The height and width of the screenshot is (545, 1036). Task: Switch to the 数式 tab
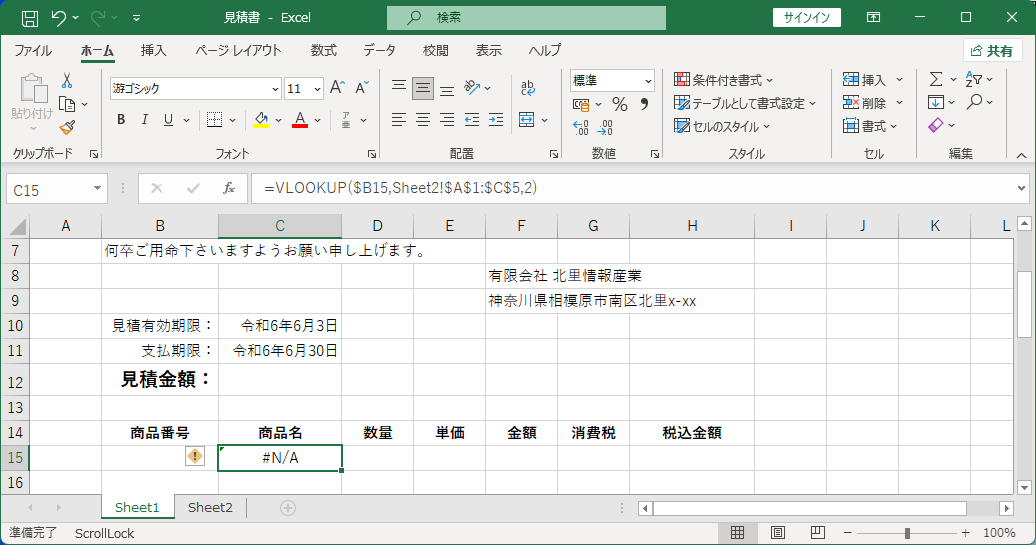point(324,50)
